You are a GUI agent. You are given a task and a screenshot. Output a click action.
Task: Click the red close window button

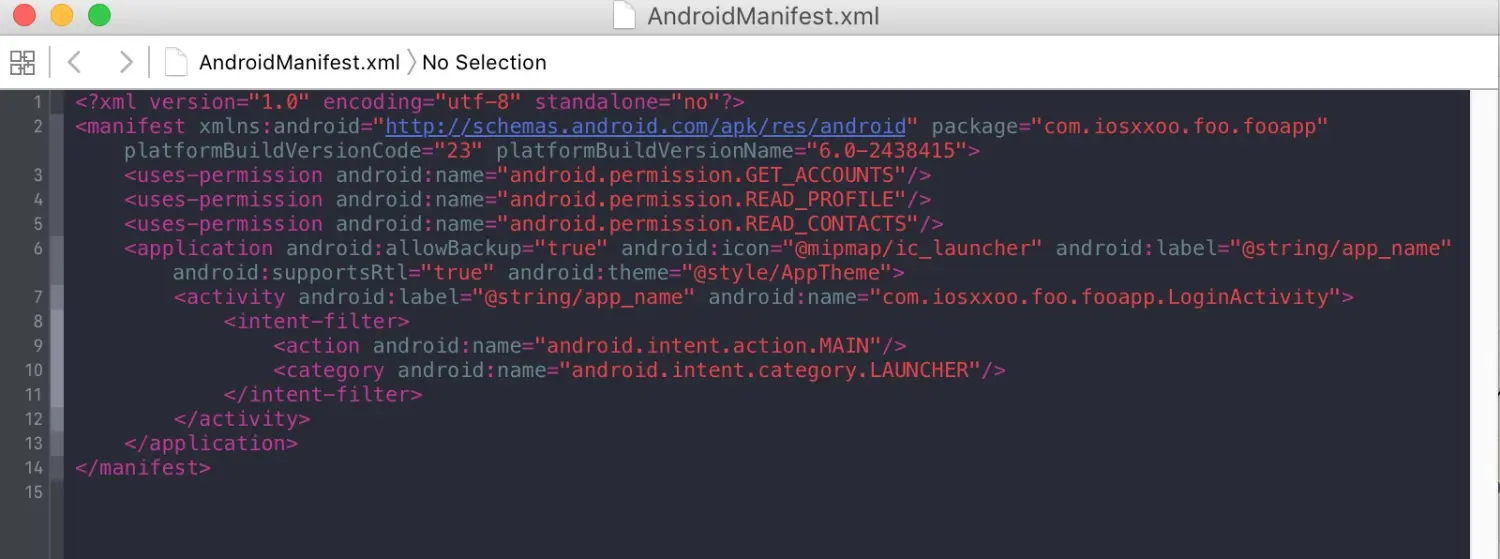(x=25, y=15)
